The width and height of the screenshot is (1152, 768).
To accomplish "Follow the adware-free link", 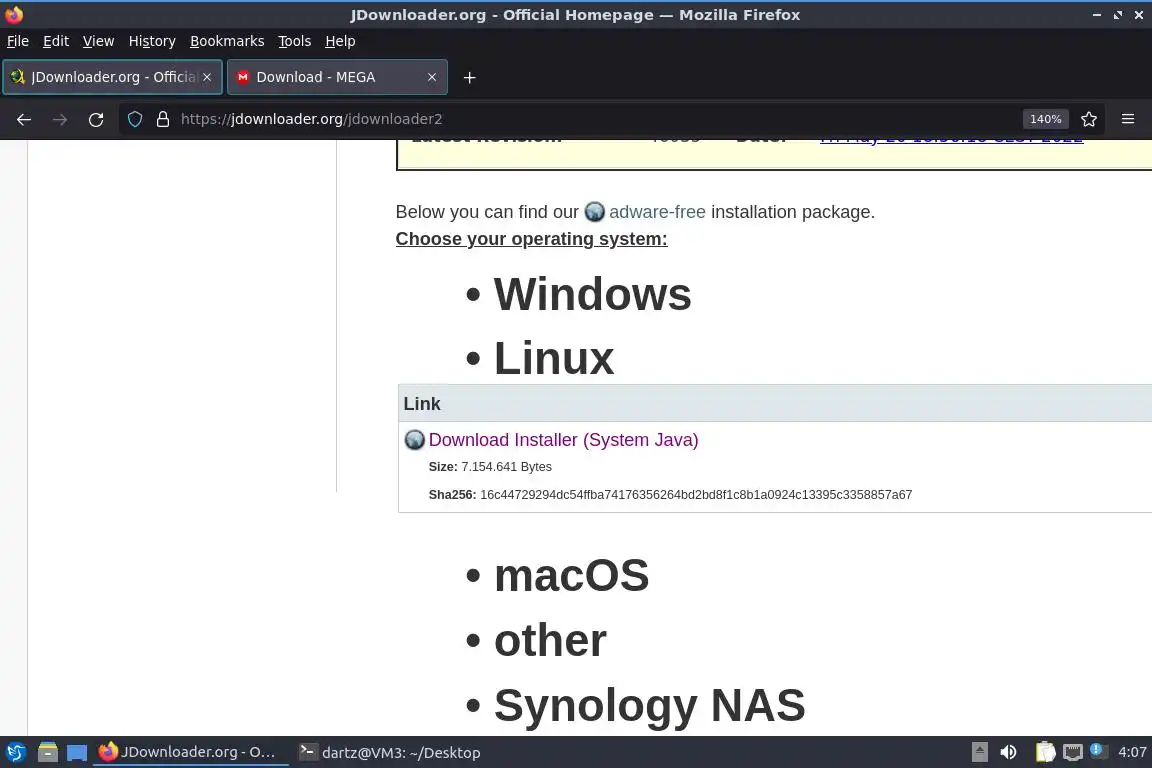I will pyautogui.click(x=657, y=212).
